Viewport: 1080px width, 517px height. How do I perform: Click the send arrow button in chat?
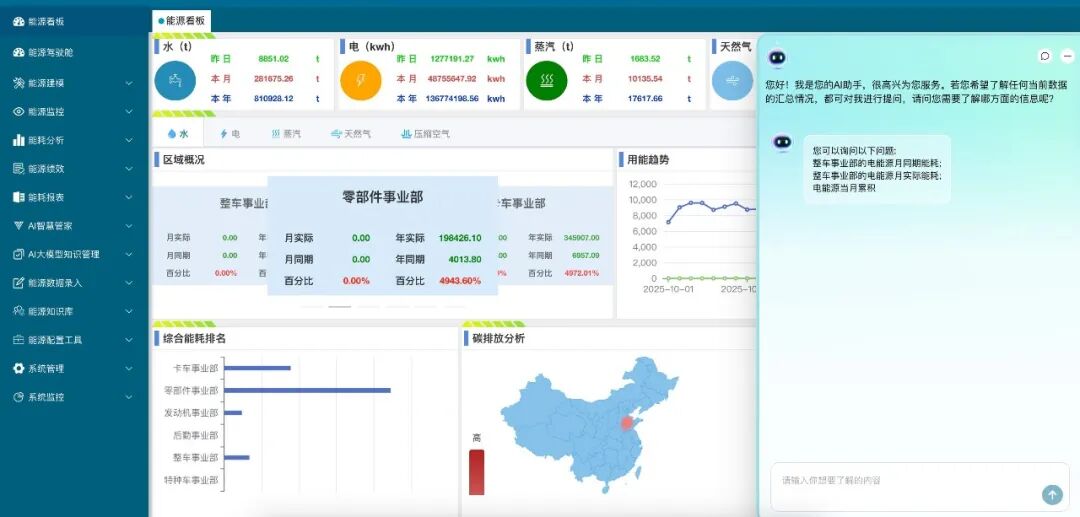pyautogui.click(x=1052, y=494)
